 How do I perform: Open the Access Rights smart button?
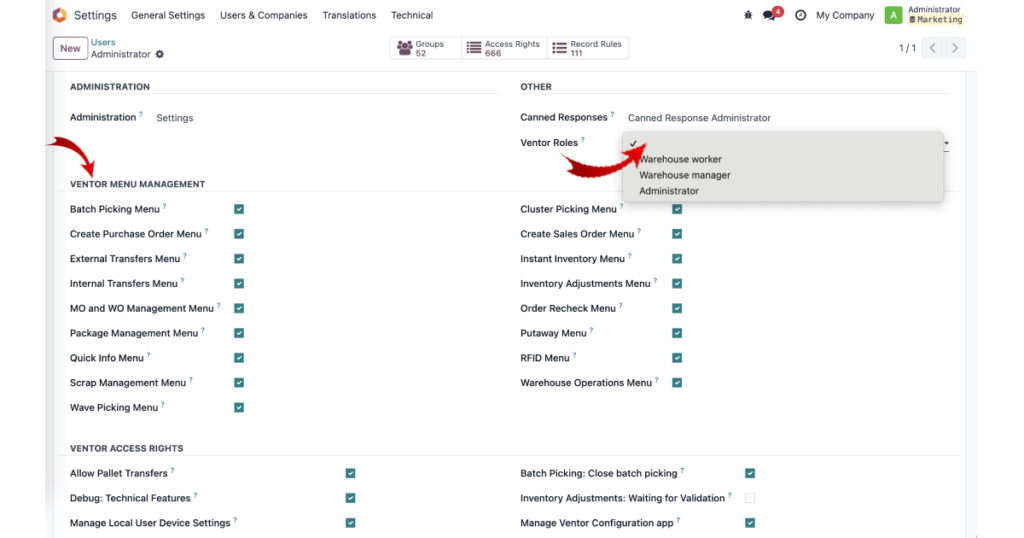(x=504, y=48)
